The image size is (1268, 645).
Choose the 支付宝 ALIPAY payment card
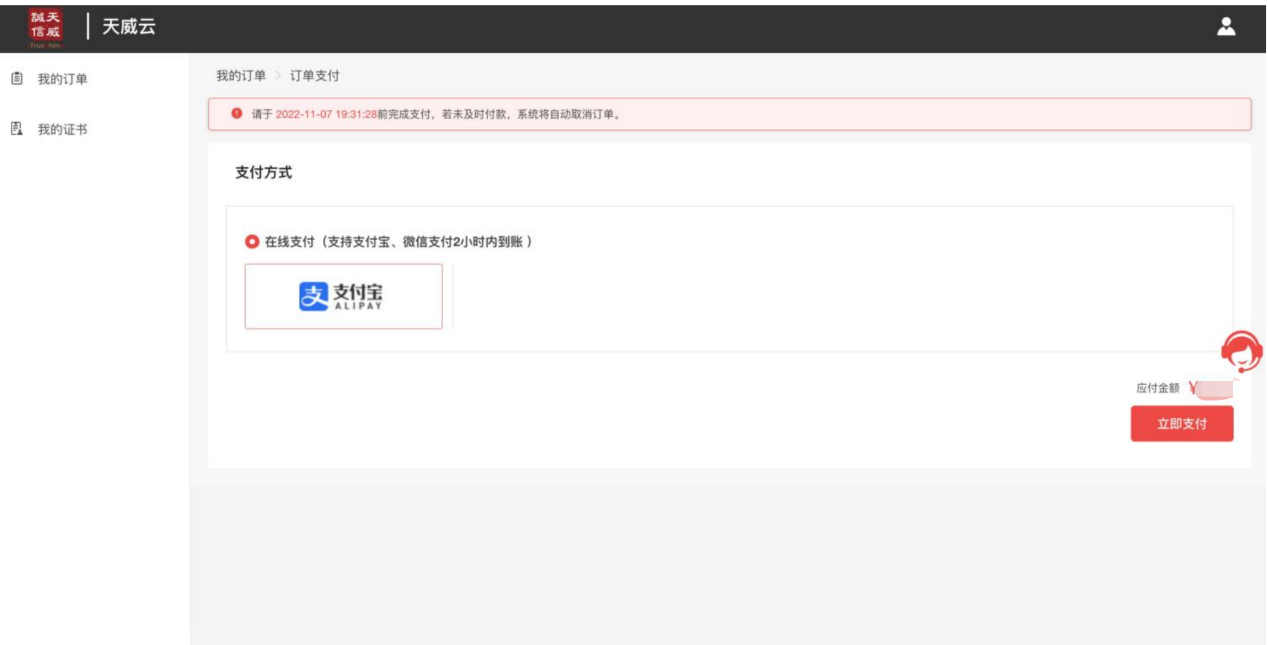(x=343, y=296)
